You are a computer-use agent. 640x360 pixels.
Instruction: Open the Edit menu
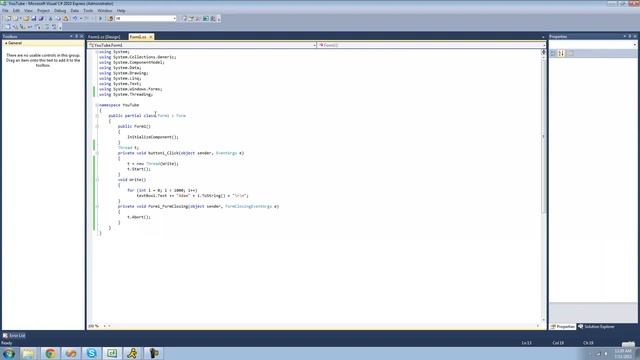pyautogui.click(x=16, y=11)
